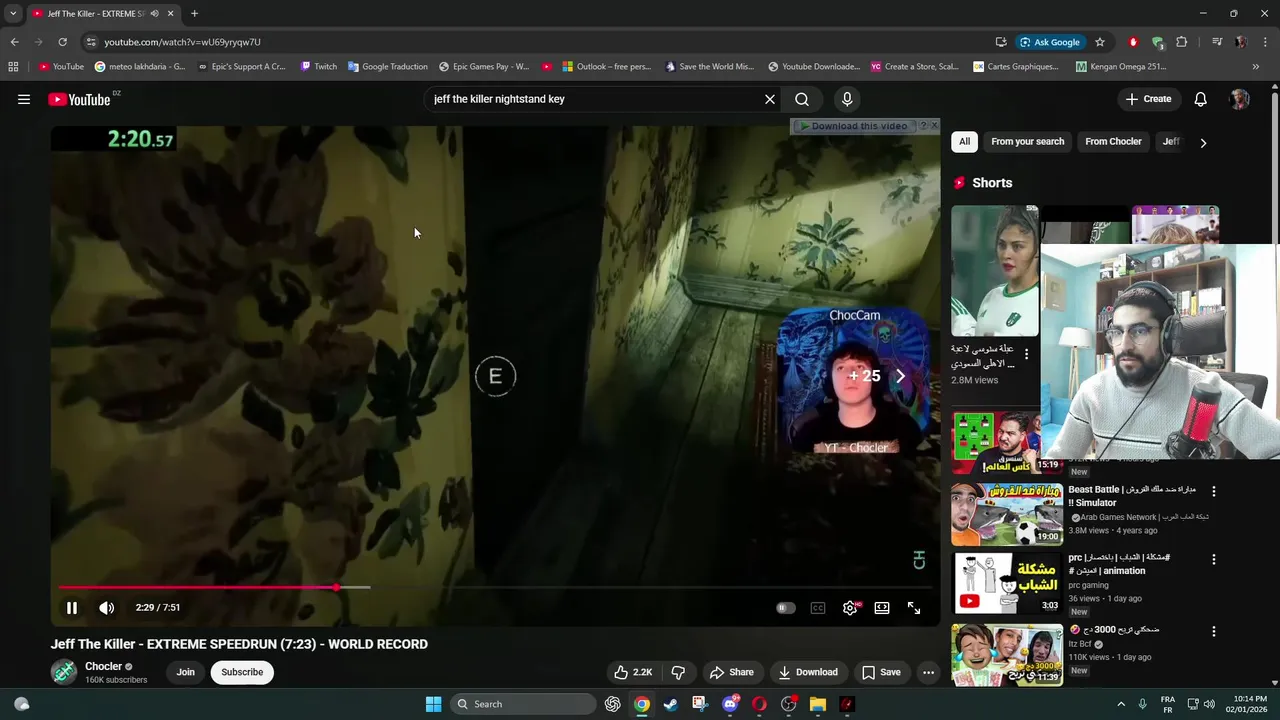Click the Windows taskbar search box
This screenshot has width=1280, height=720.
tap(524, 704)
